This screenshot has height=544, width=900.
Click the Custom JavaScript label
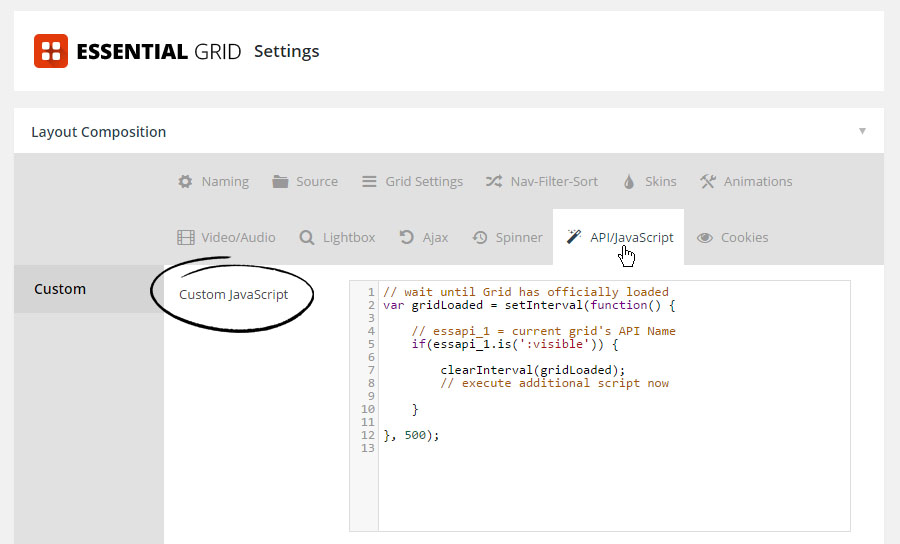(234, 294)
